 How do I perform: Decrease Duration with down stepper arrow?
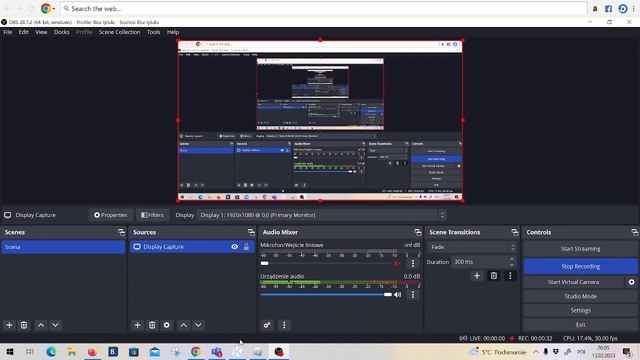[511, 264]
